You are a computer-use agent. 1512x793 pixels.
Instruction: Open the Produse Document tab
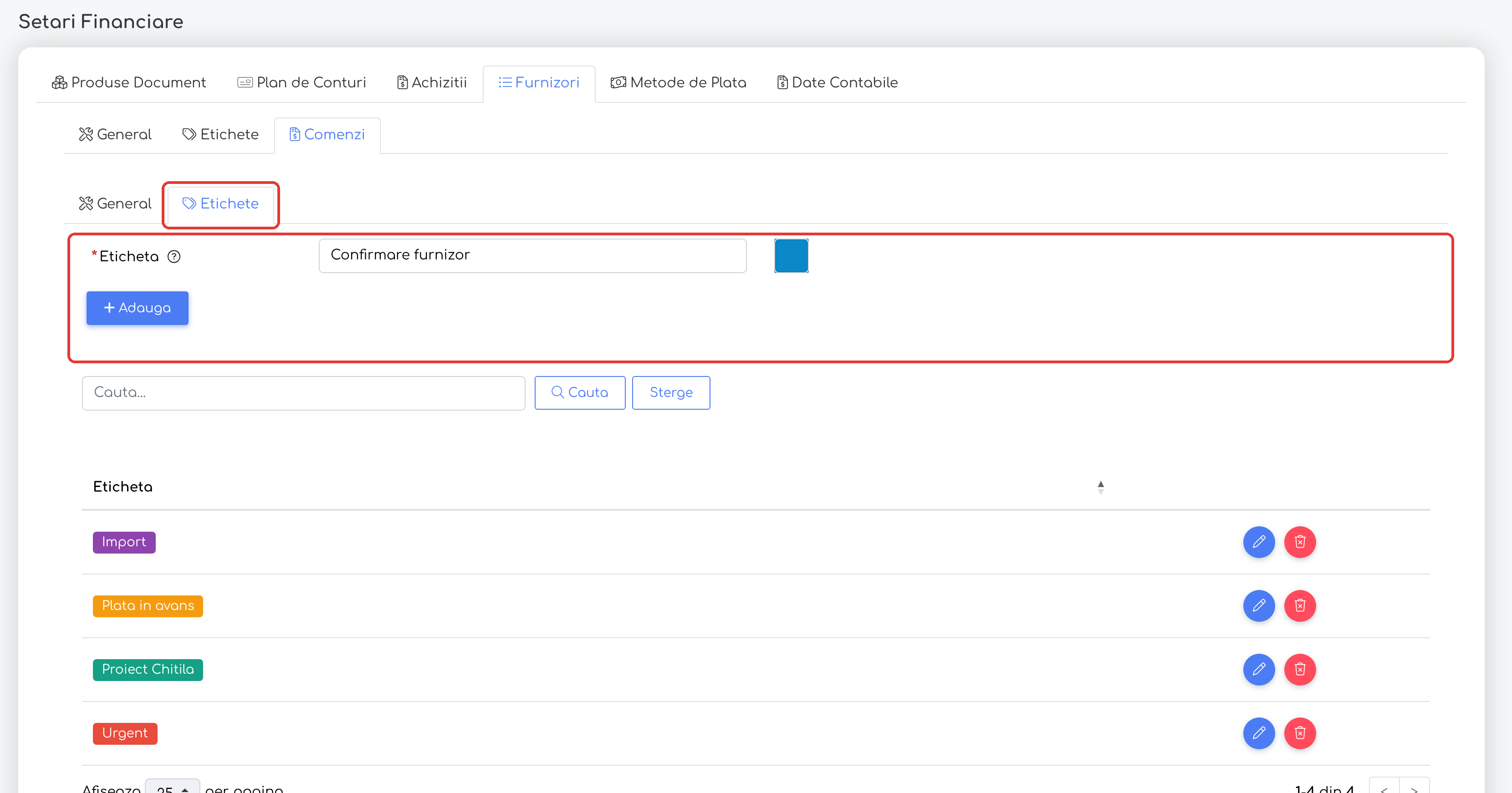coord(128,83)
